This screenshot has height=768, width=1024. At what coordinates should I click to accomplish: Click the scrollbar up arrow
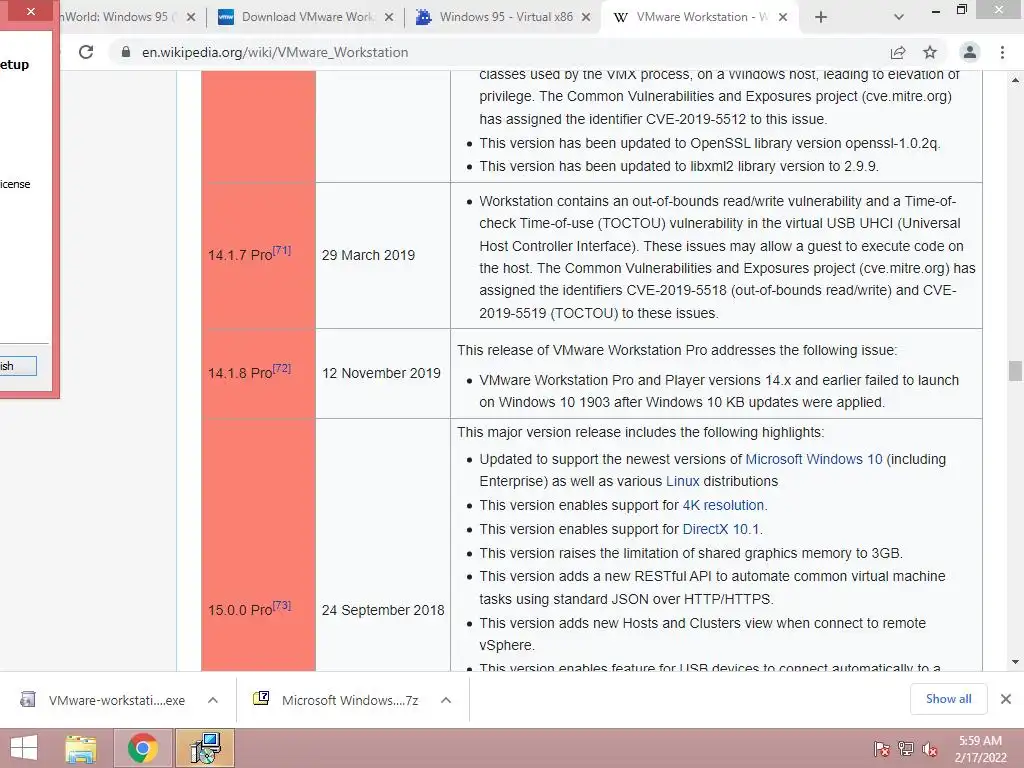coord(1015,80)
